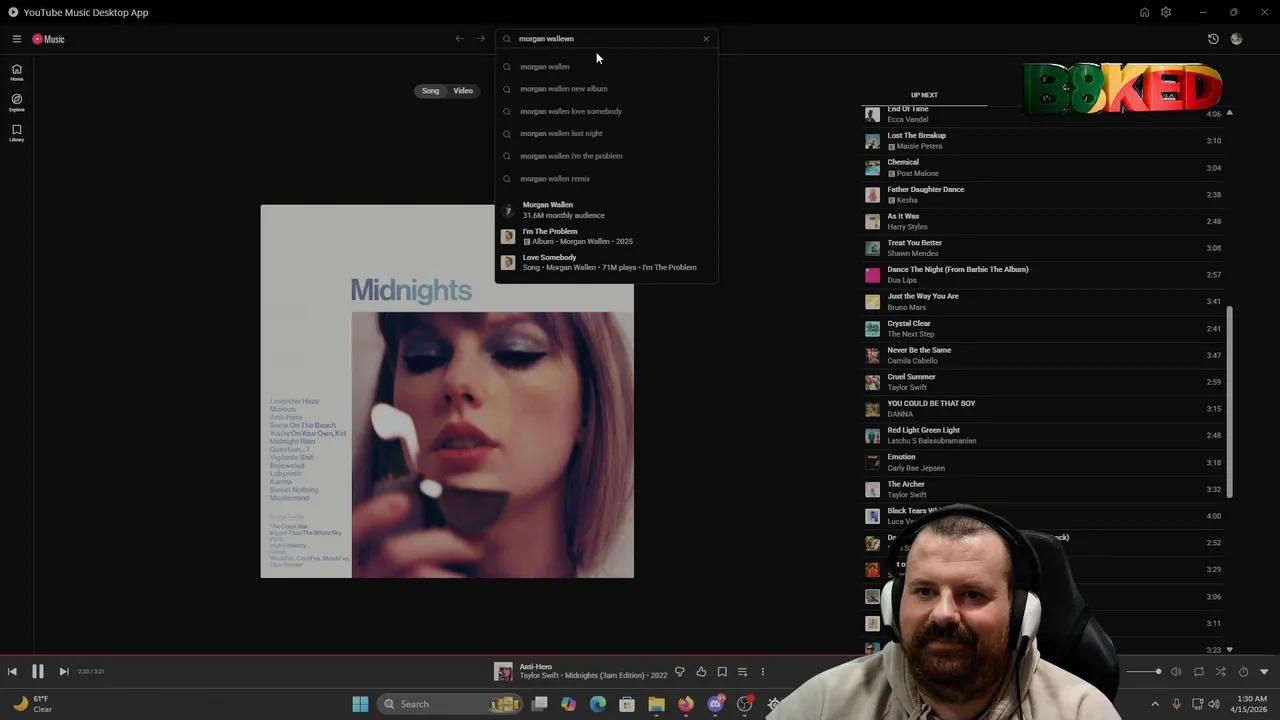The width and height of the screenshot is (1280, 720).
Task: Open Library in the left sidebar
Action: click(x=17, y=133)
